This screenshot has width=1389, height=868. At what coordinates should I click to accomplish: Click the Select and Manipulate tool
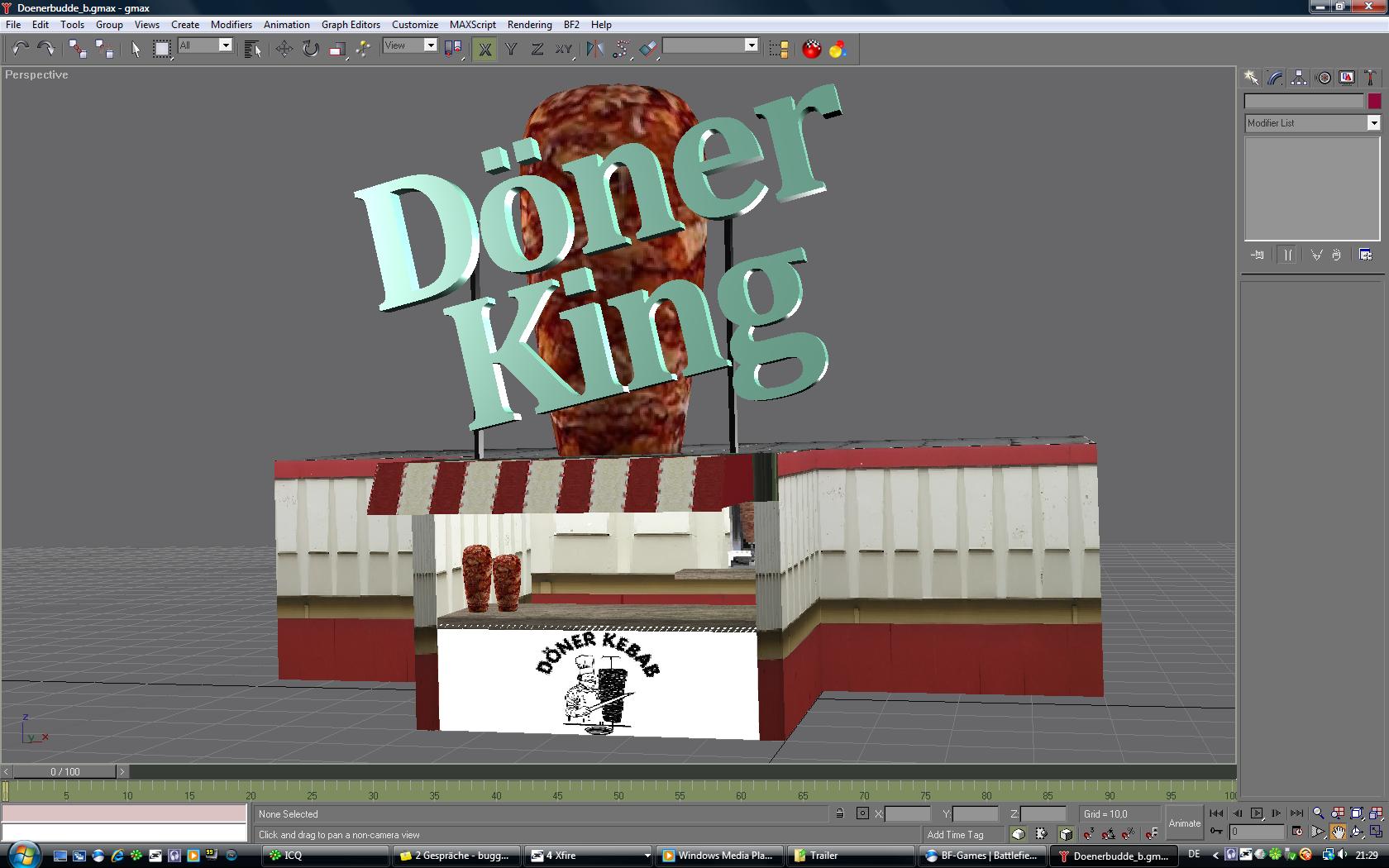click(x=363, y=49)
